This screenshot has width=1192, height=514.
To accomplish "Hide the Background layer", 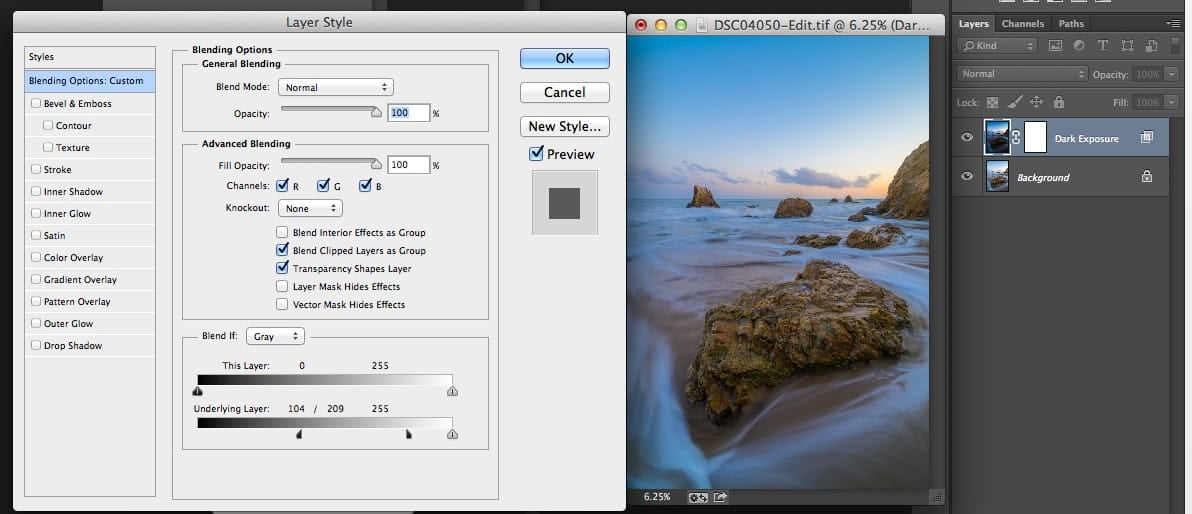I will click(x=967, y=176).
